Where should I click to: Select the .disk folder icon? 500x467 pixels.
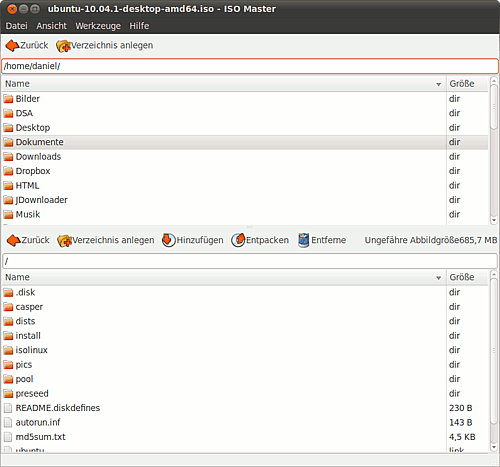click(x=8, y=293)
